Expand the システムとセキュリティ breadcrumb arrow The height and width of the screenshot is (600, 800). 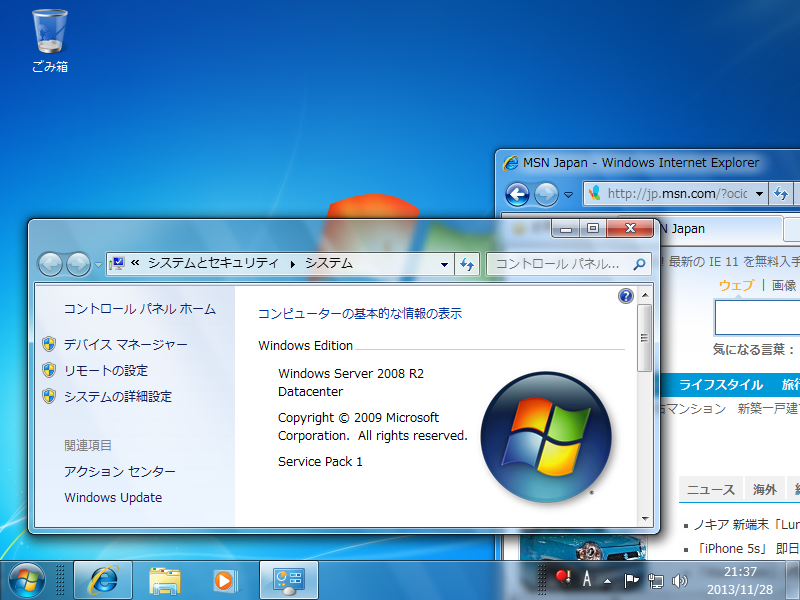tap(292, 264)
